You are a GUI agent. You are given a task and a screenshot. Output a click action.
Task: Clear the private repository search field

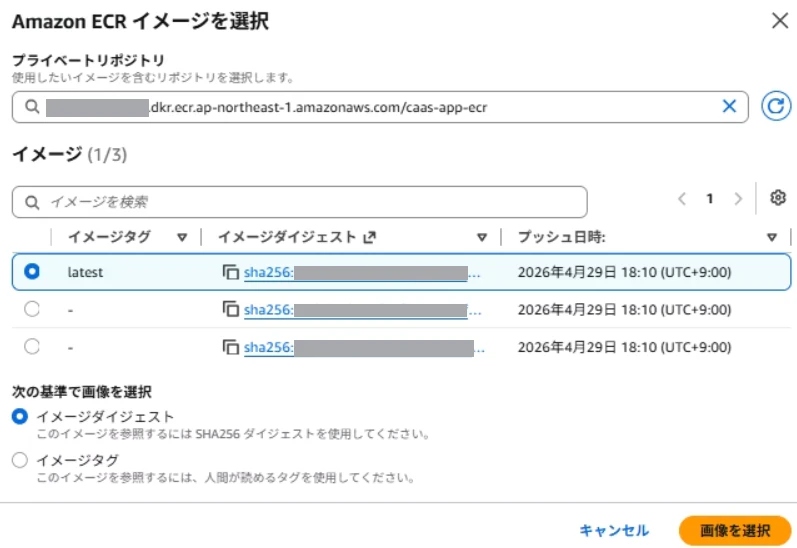coord(729,106)
